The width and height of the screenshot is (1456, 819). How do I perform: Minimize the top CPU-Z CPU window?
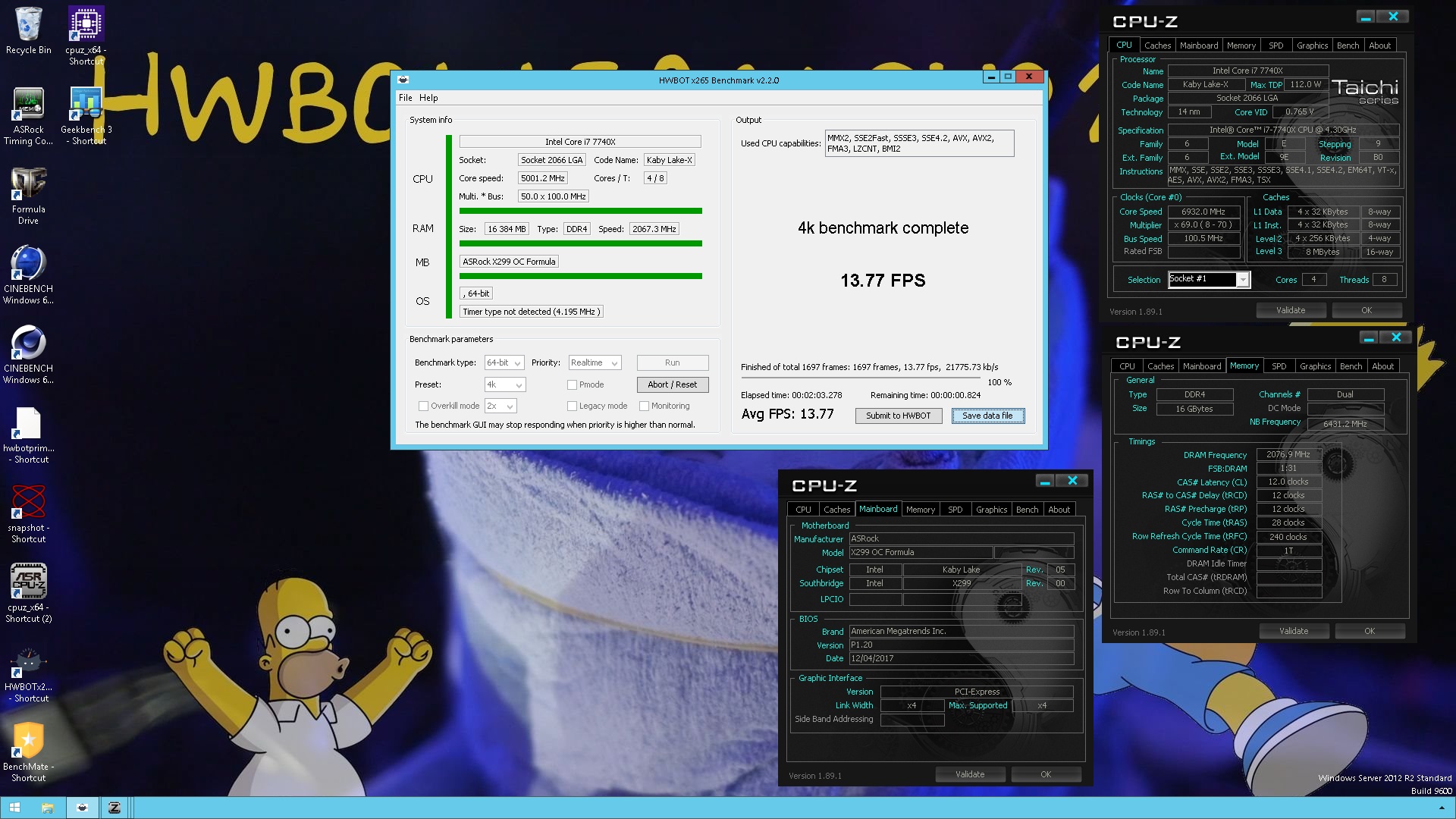(1366, 17)
